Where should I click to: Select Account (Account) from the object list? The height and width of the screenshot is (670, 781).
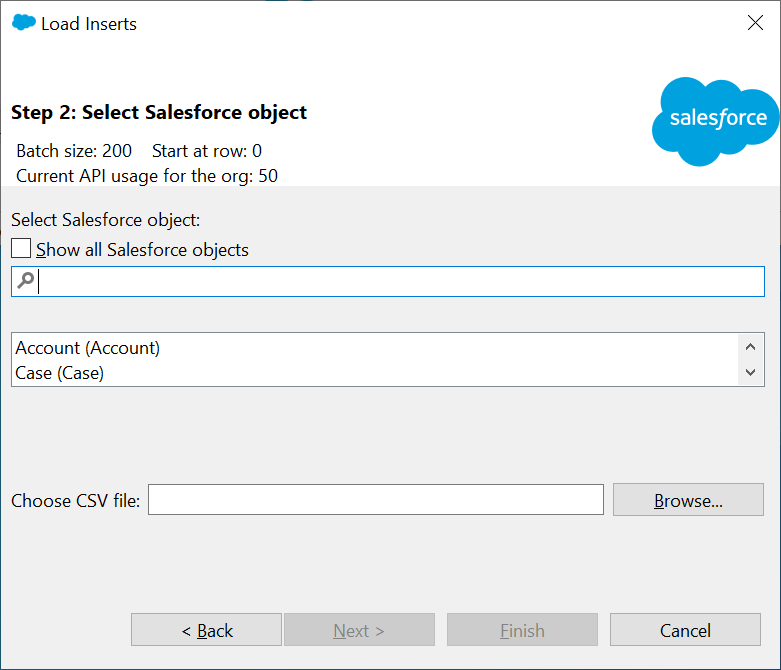88,348
